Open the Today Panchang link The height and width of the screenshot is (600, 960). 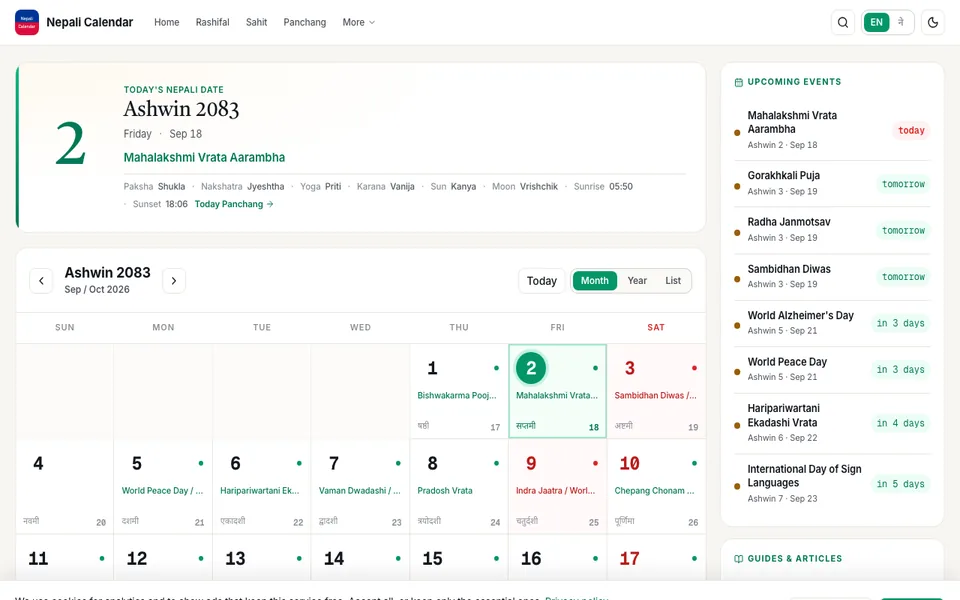pyautogui.click(x=234, y=204)
